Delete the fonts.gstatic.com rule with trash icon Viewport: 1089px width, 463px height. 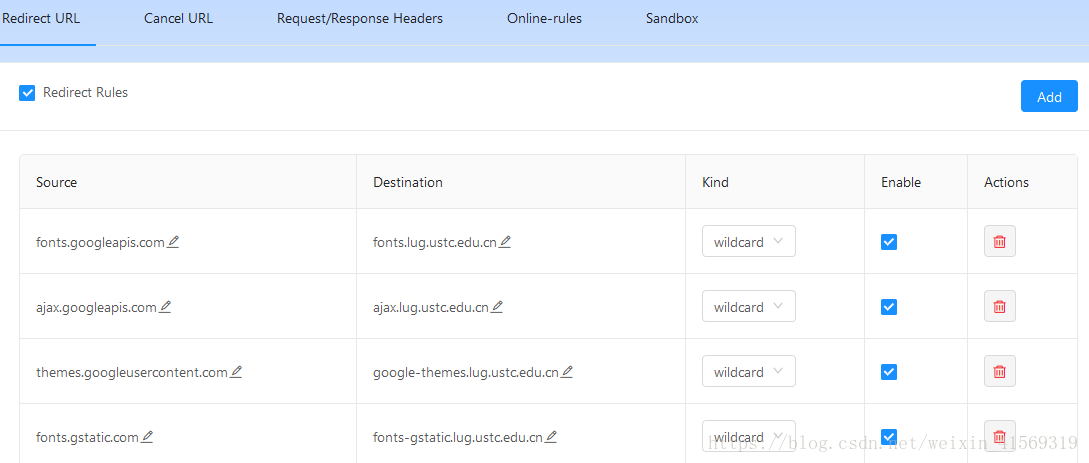[x=999, y=437]
